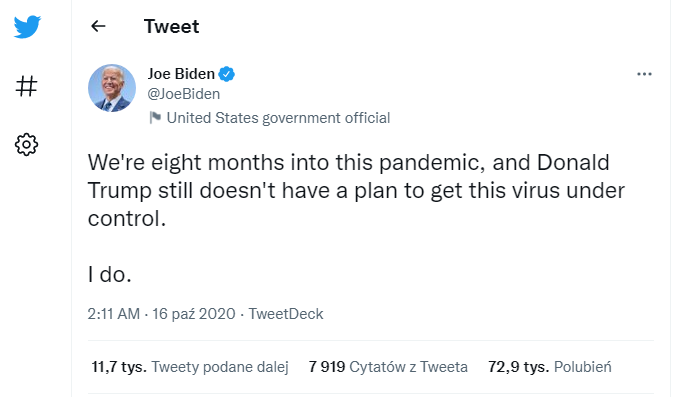
Task: Click the "Donald" word in tweet text
Action: [x=573, y=162]
